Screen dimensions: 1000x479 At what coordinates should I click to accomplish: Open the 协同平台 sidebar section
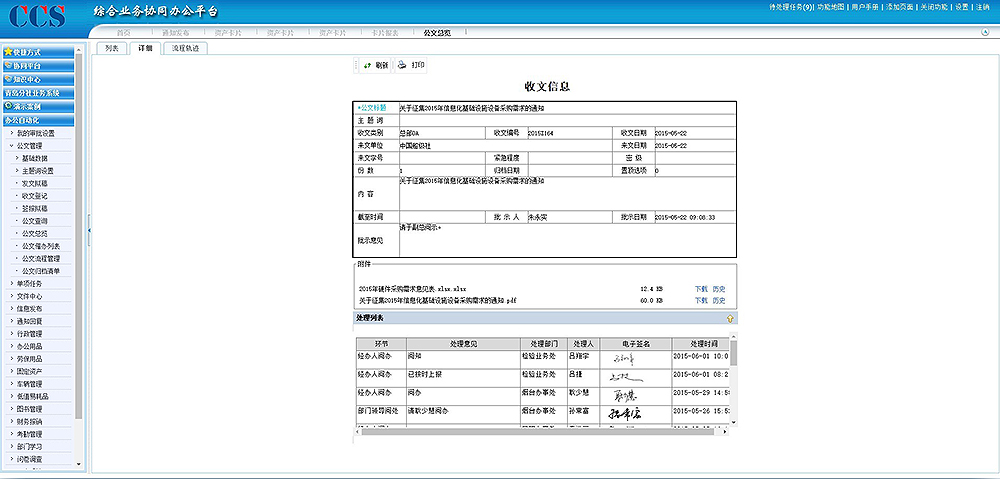(38, 66)
